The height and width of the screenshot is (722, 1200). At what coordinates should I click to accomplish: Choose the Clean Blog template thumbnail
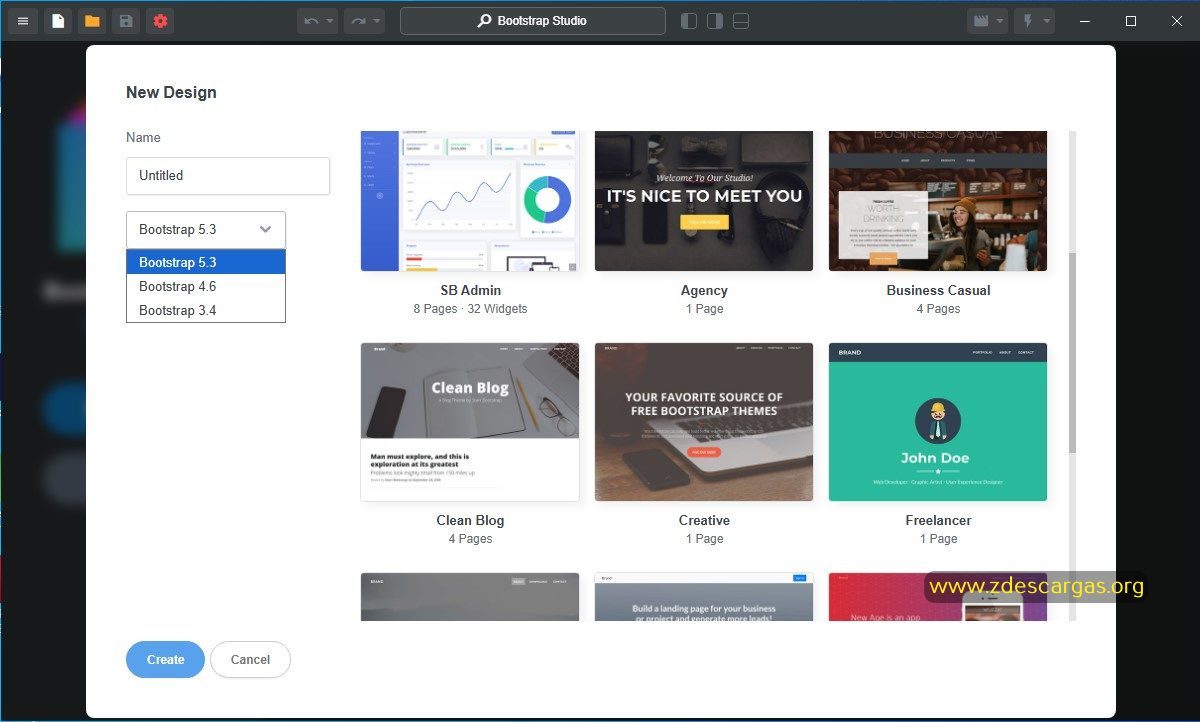click(470, 422)
